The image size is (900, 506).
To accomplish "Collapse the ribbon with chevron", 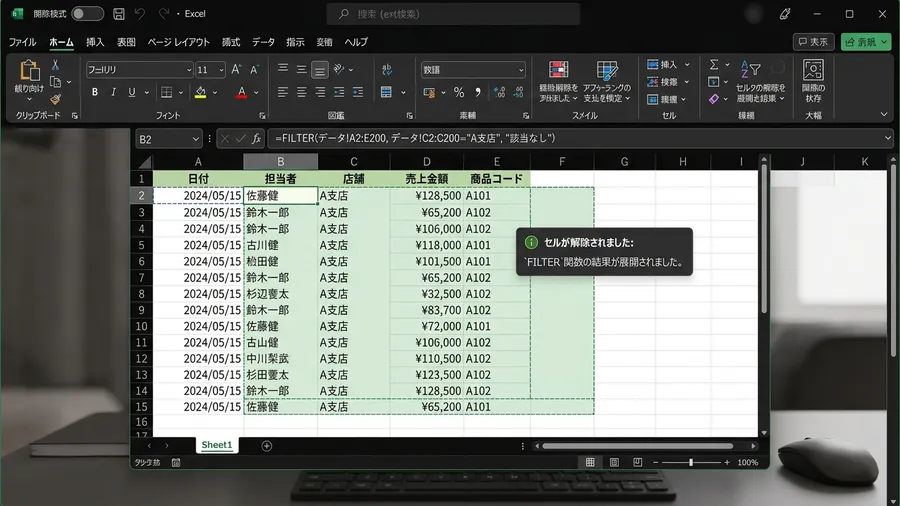I will 884,115.
